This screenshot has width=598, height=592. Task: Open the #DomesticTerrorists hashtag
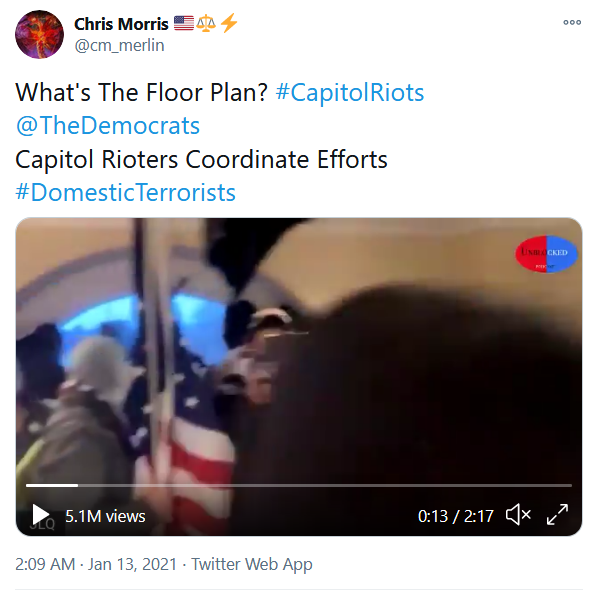tap(125, 192)
